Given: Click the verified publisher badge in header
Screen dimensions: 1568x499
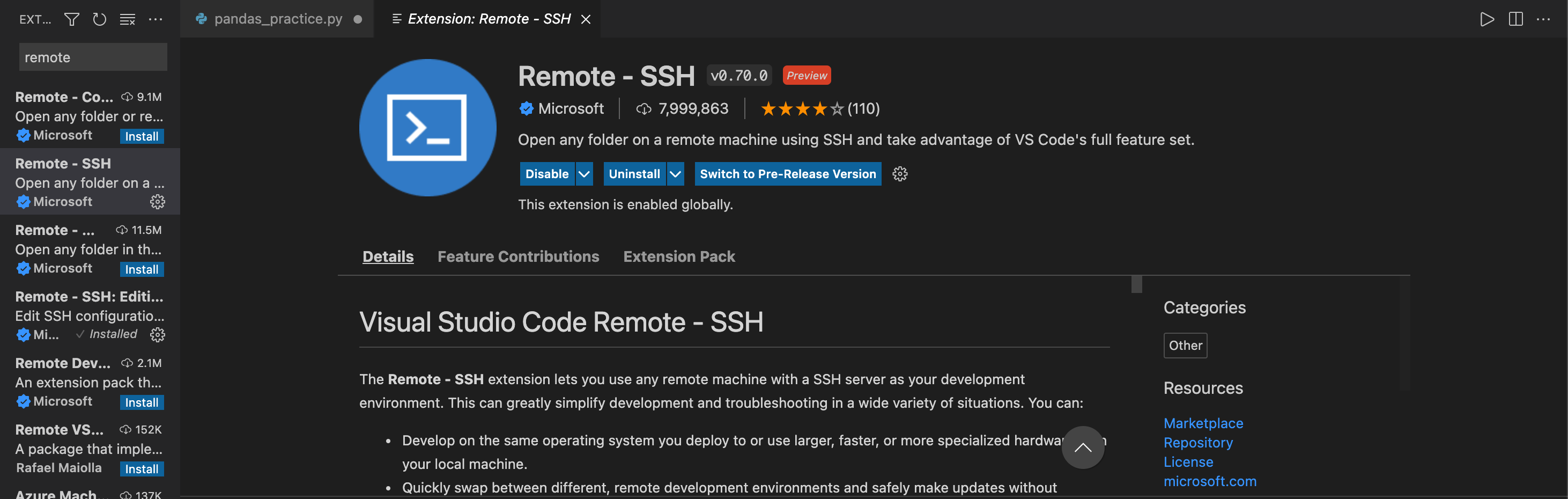Looking at the screenshot, I should 526,109.
